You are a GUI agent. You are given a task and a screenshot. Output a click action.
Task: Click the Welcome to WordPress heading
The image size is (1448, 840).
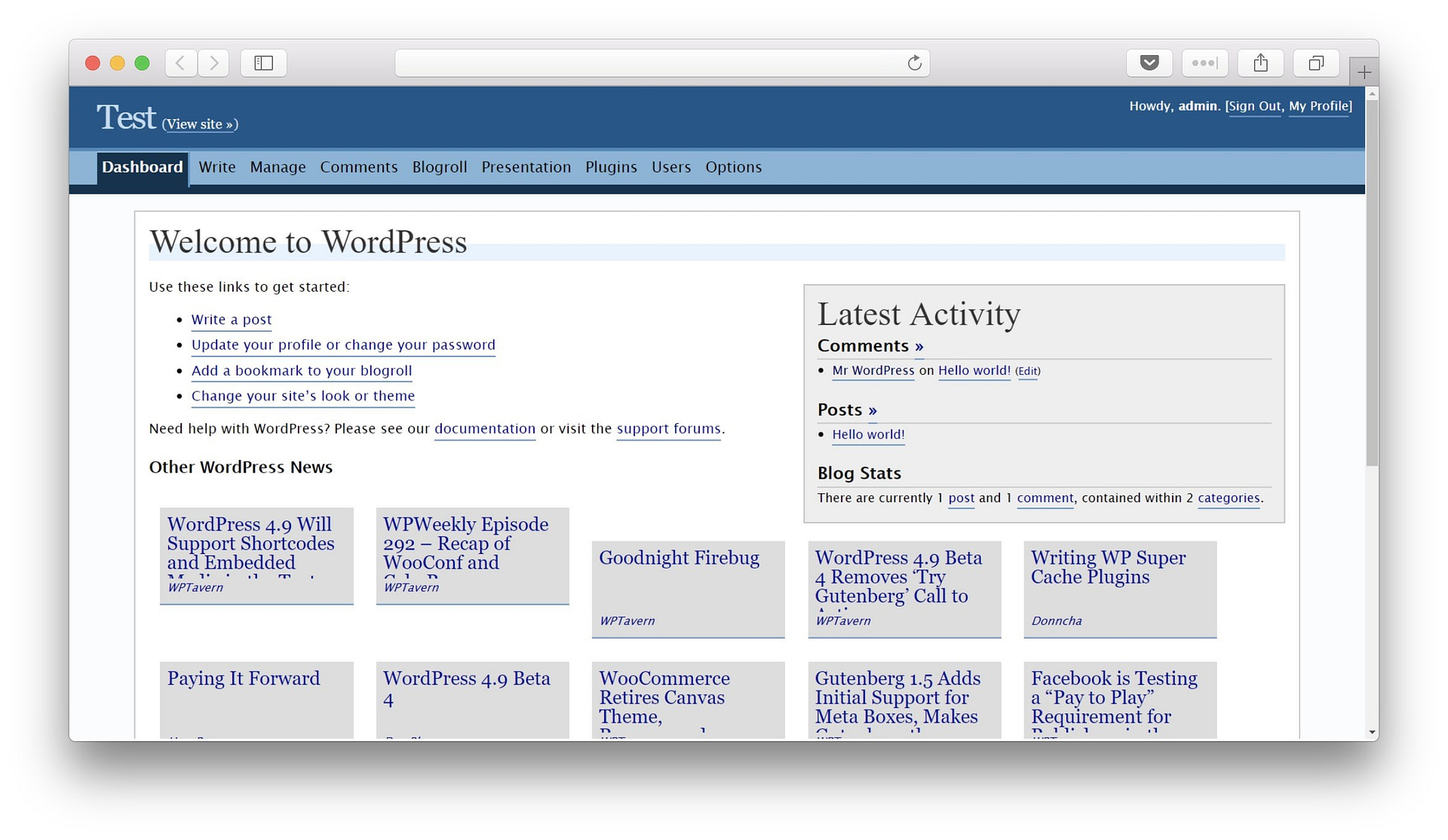308,243
